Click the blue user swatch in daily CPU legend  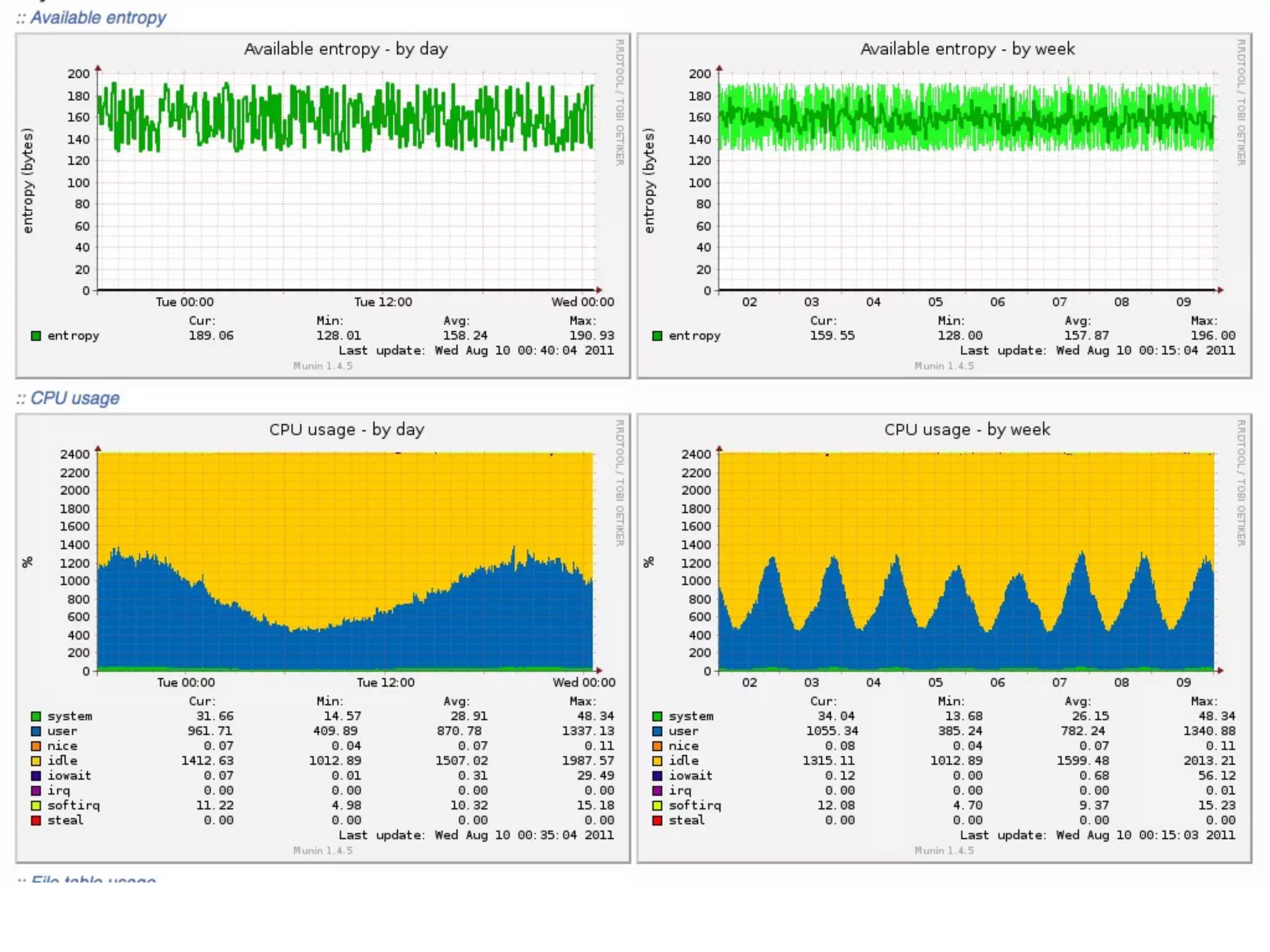point(36,731)
